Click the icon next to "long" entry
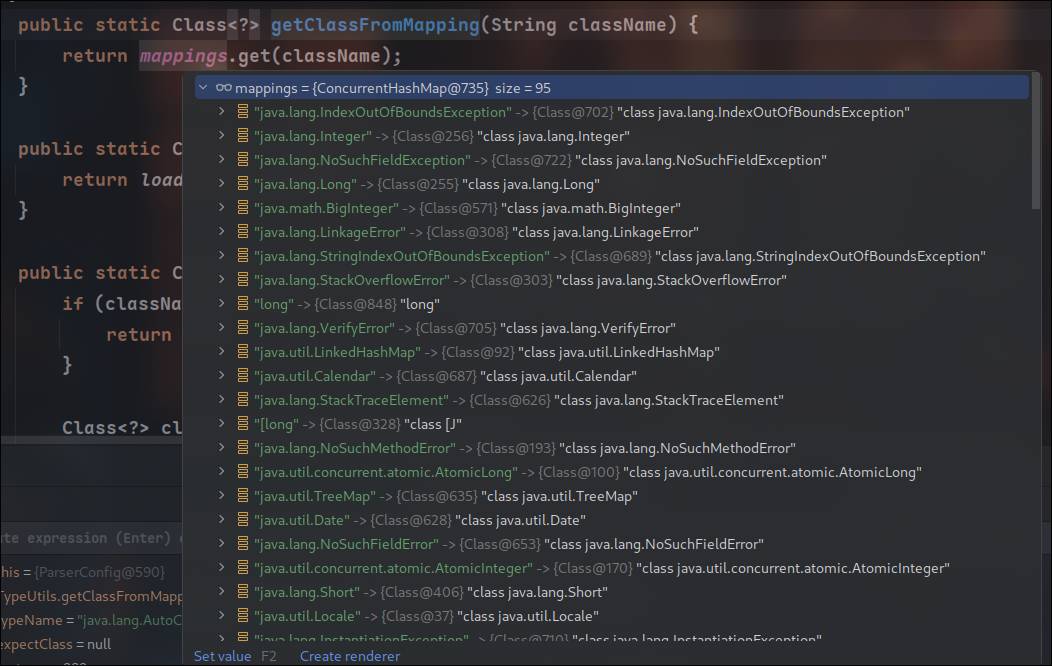Viewport: 1052px width, 666px height. tap(242, 304)
